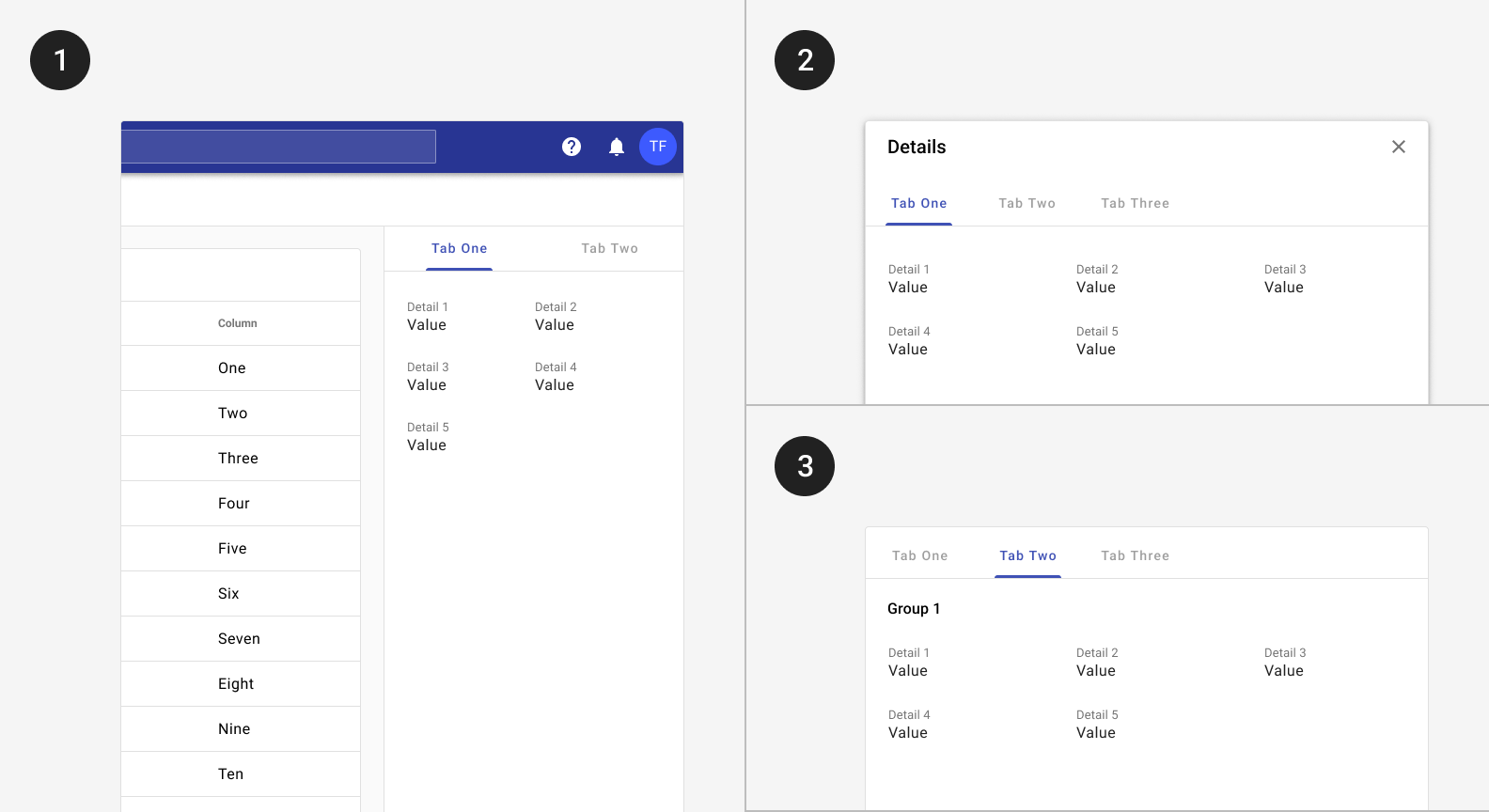Select Tab One in the Details dialog
The image size is (1489, 812).
919,203
